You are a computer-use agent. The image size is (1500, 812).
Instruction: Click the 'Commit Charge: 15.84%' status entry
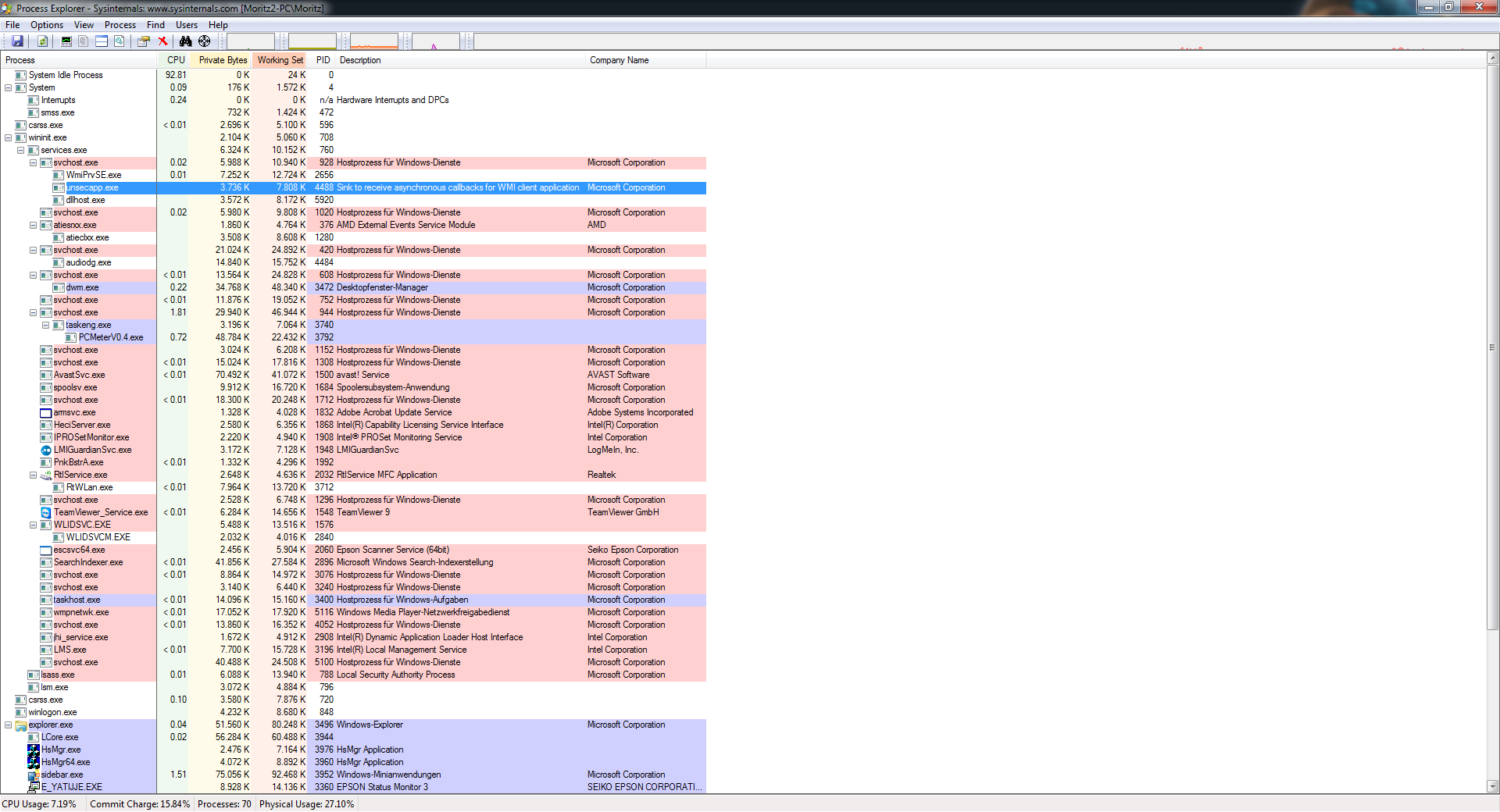click(x=140, y=804)
